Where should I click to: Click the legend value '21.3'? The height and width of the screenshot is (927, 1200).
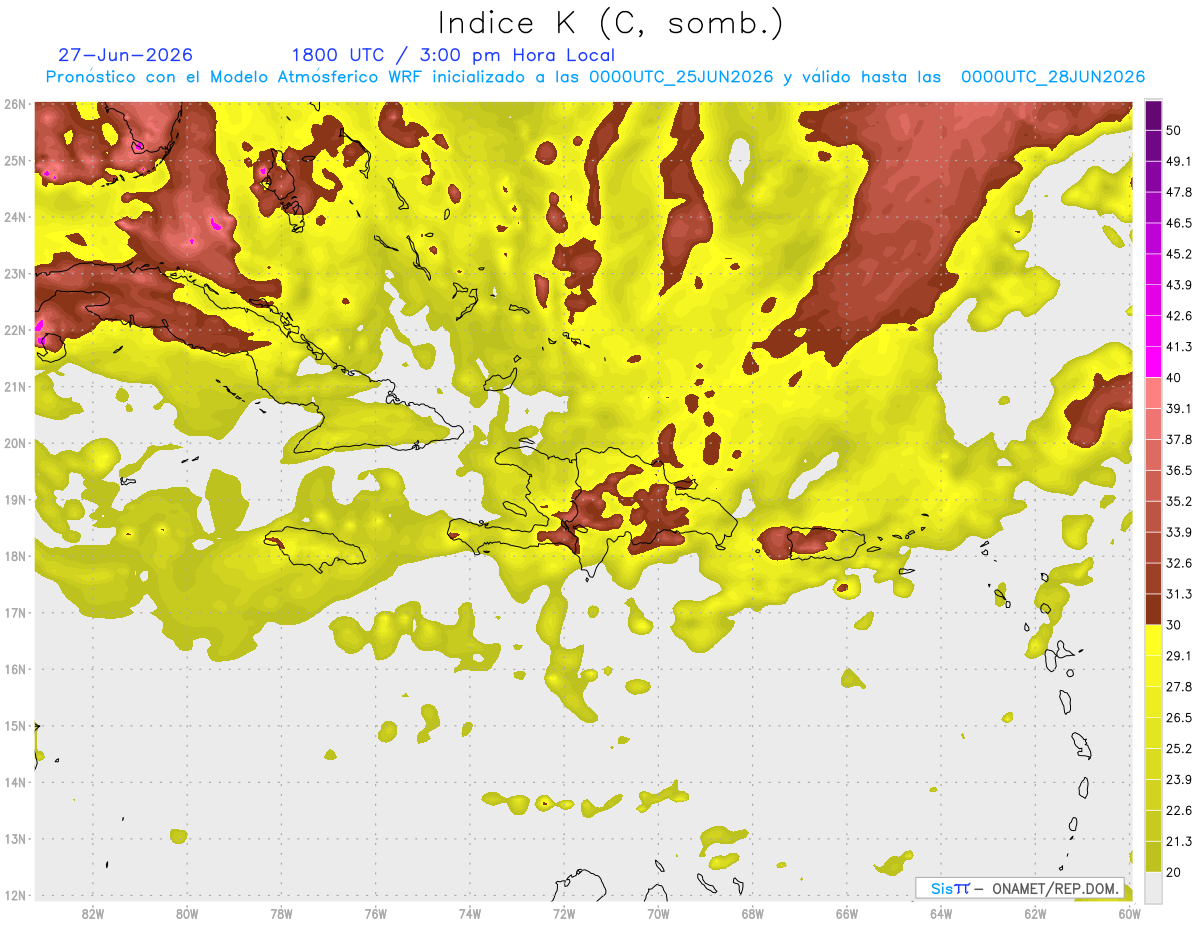[1179, 841]
